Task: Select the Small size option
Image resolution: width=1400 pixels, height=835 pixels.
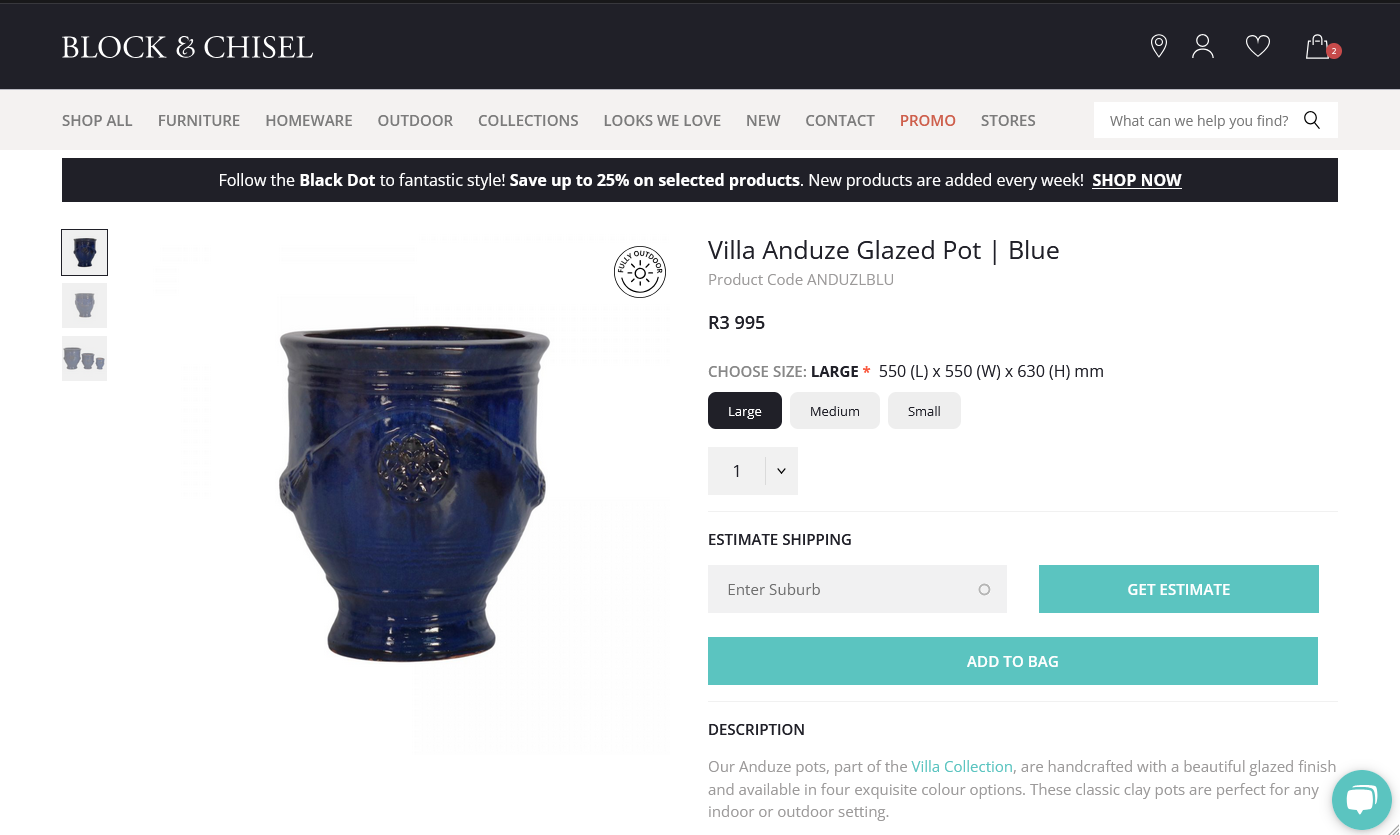Action: click(924, 411)
